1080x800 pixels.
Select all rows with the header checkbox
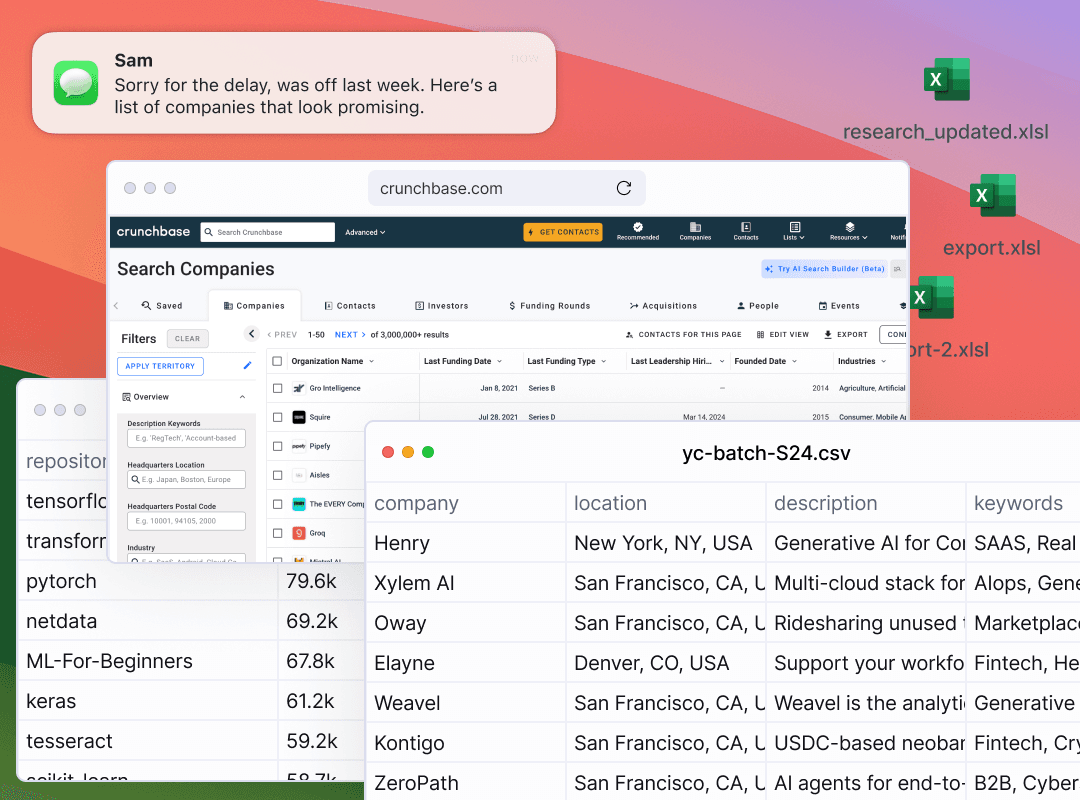pos(278,360)
